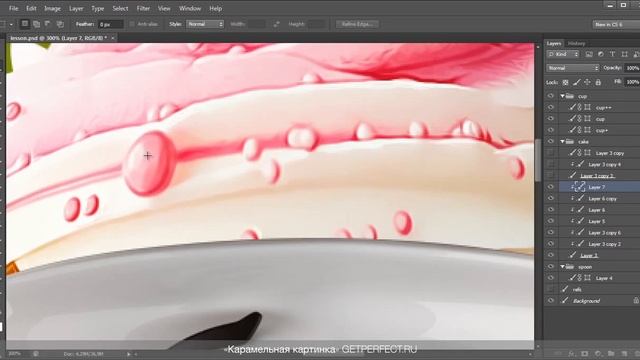Open the tool preset picker arrow
Viewport: 640px width, 360px height.
pyautogui.click(x=11, y=24)
